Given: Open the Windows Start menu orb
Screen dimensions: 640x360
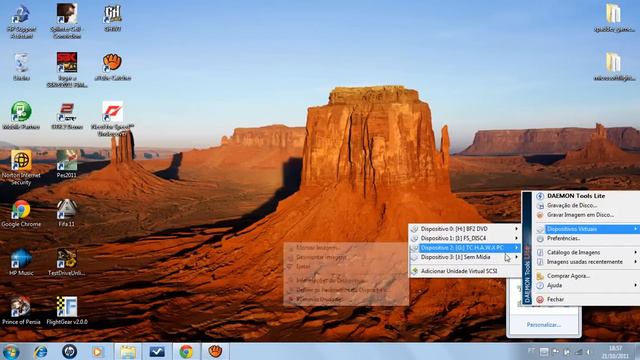Looking at the screenshot, I should [x=11, y=352].
